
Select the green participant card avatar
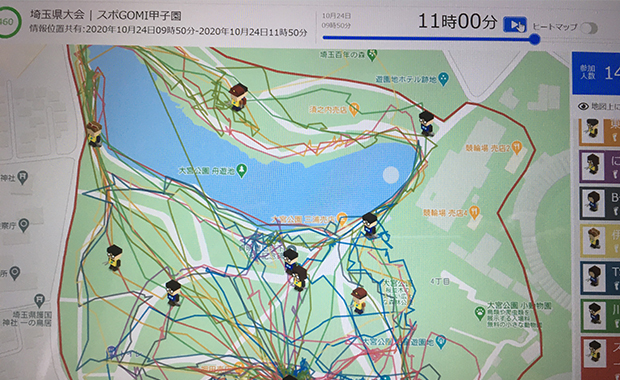click(x=594, y=315)
